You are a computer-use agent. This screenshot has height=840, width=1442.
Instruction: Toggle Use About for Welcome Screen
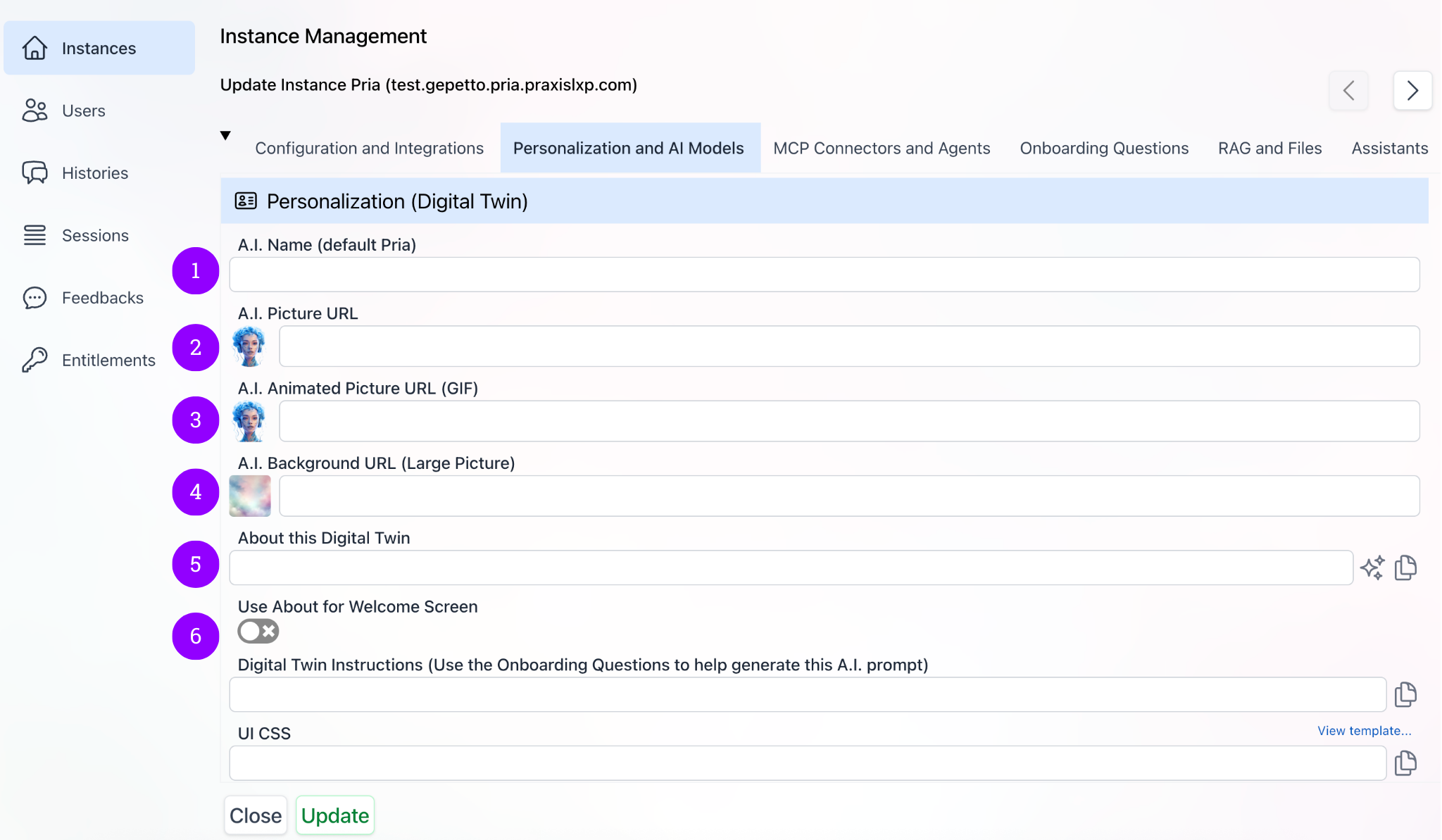258,631
